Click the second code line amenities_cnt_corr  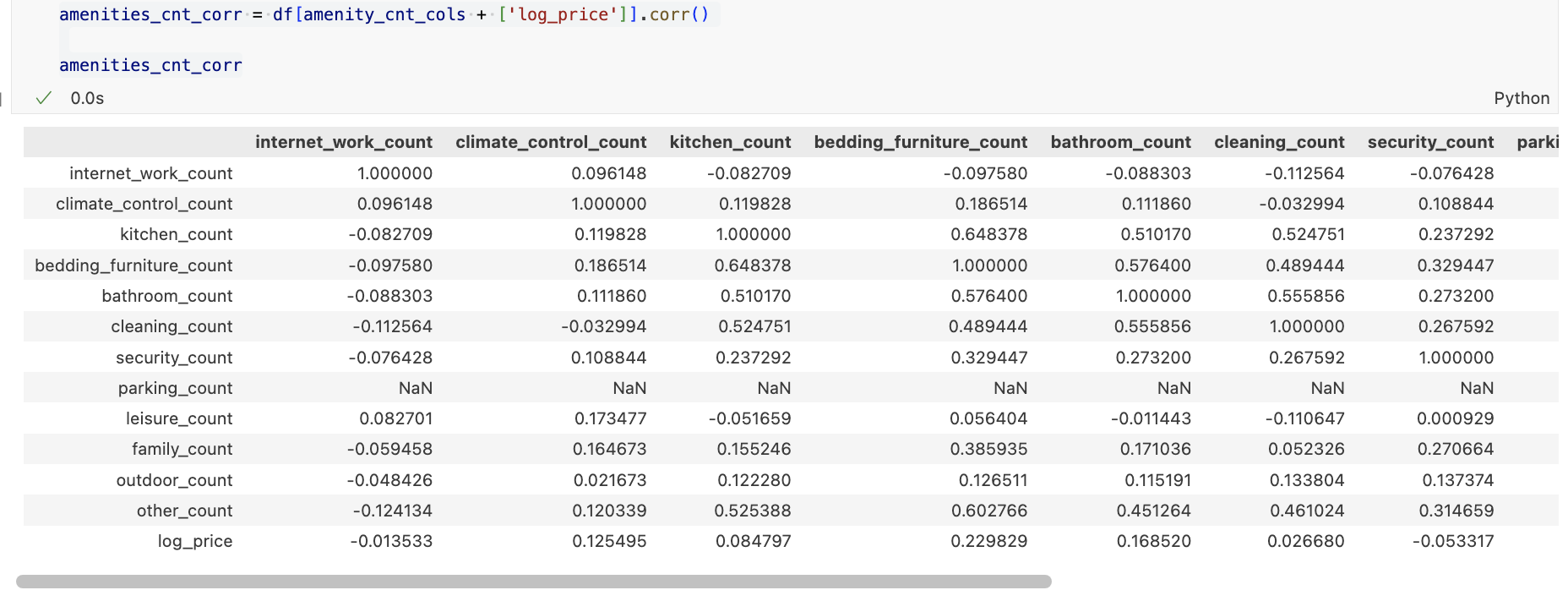[150, 65]
